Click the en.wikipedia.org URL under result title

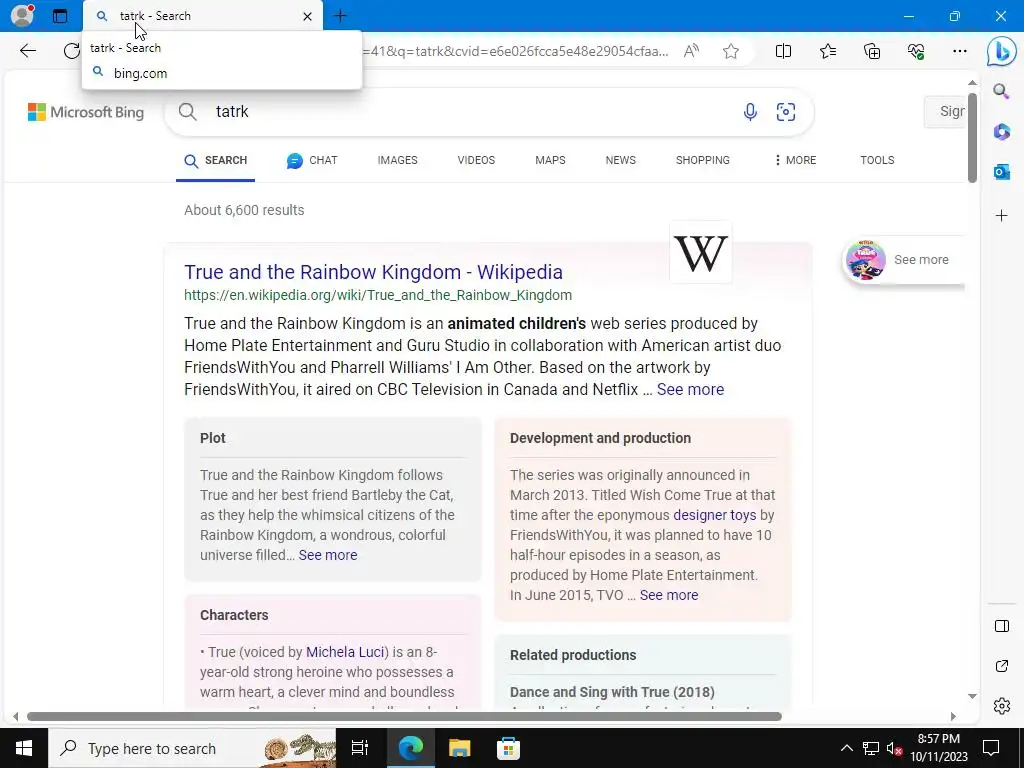[378, 295]
